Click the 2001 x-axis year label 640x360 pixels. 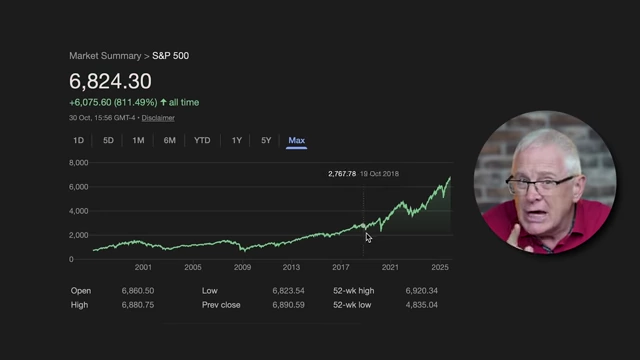click(x=143, y=267)
